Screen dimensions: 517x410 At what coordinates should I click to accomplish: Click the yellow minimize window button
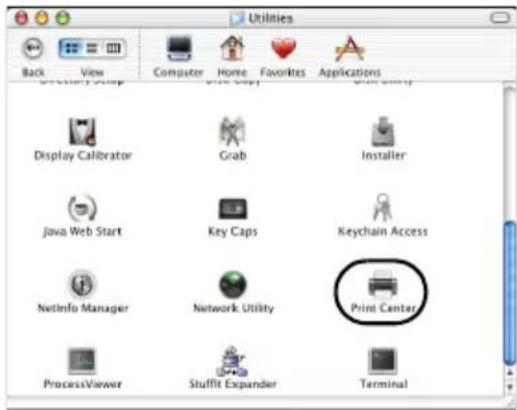tap(42, 18)
